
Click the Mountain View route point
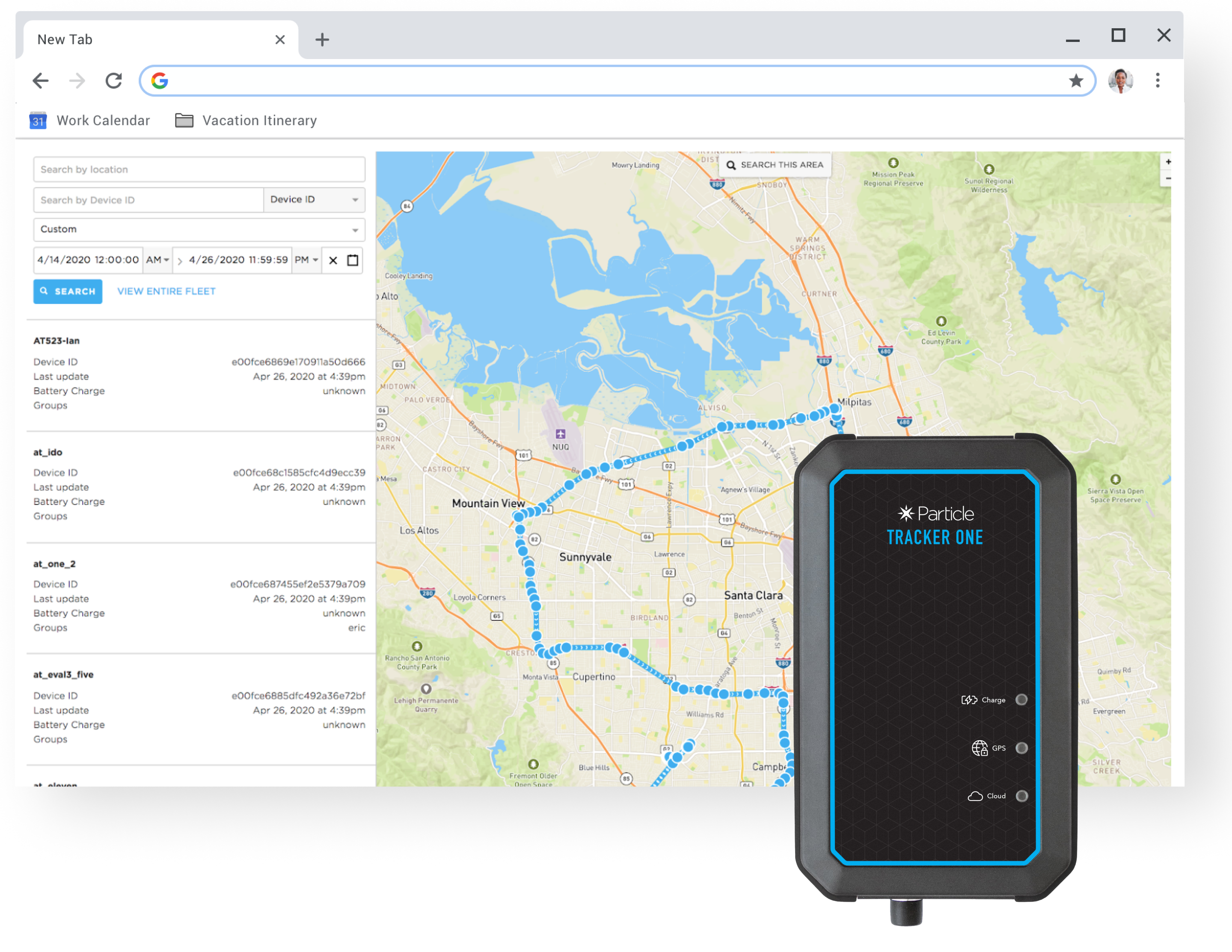[x=519, y=516]
